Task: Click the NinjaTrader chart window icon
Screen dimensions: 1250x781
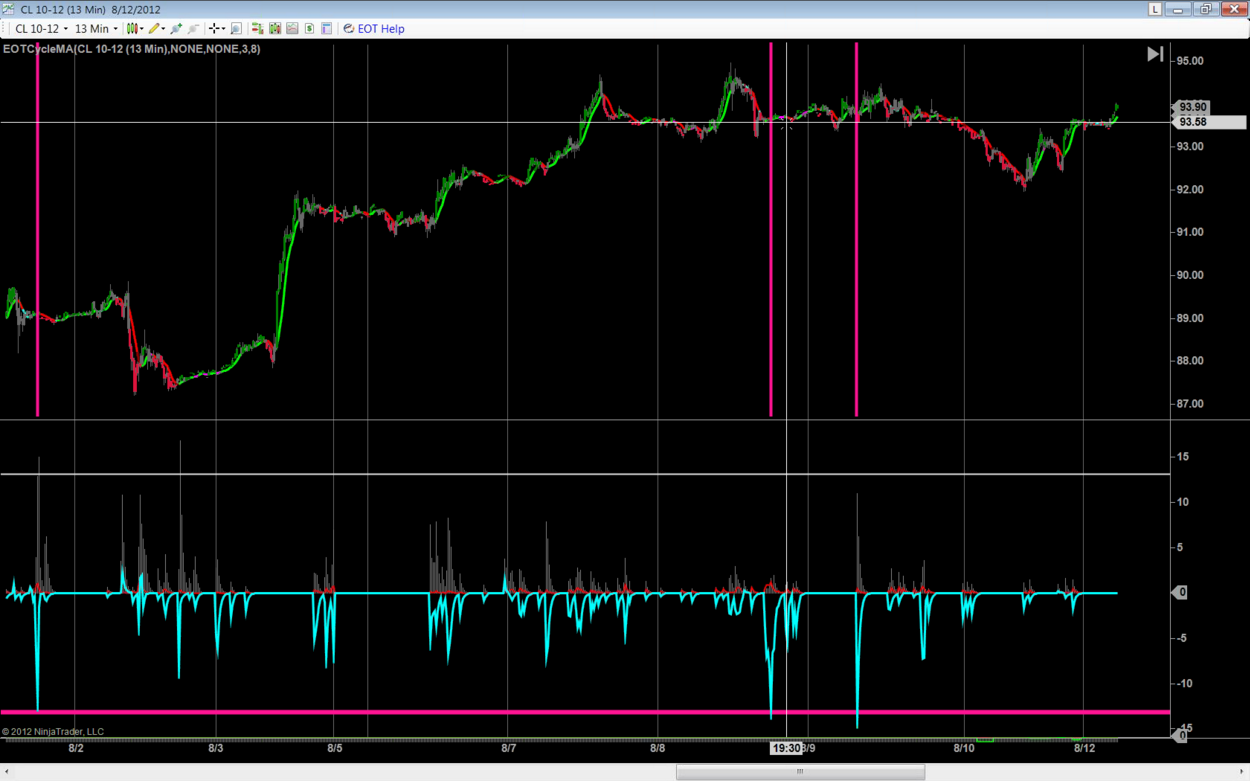Action: click(9, 9)
